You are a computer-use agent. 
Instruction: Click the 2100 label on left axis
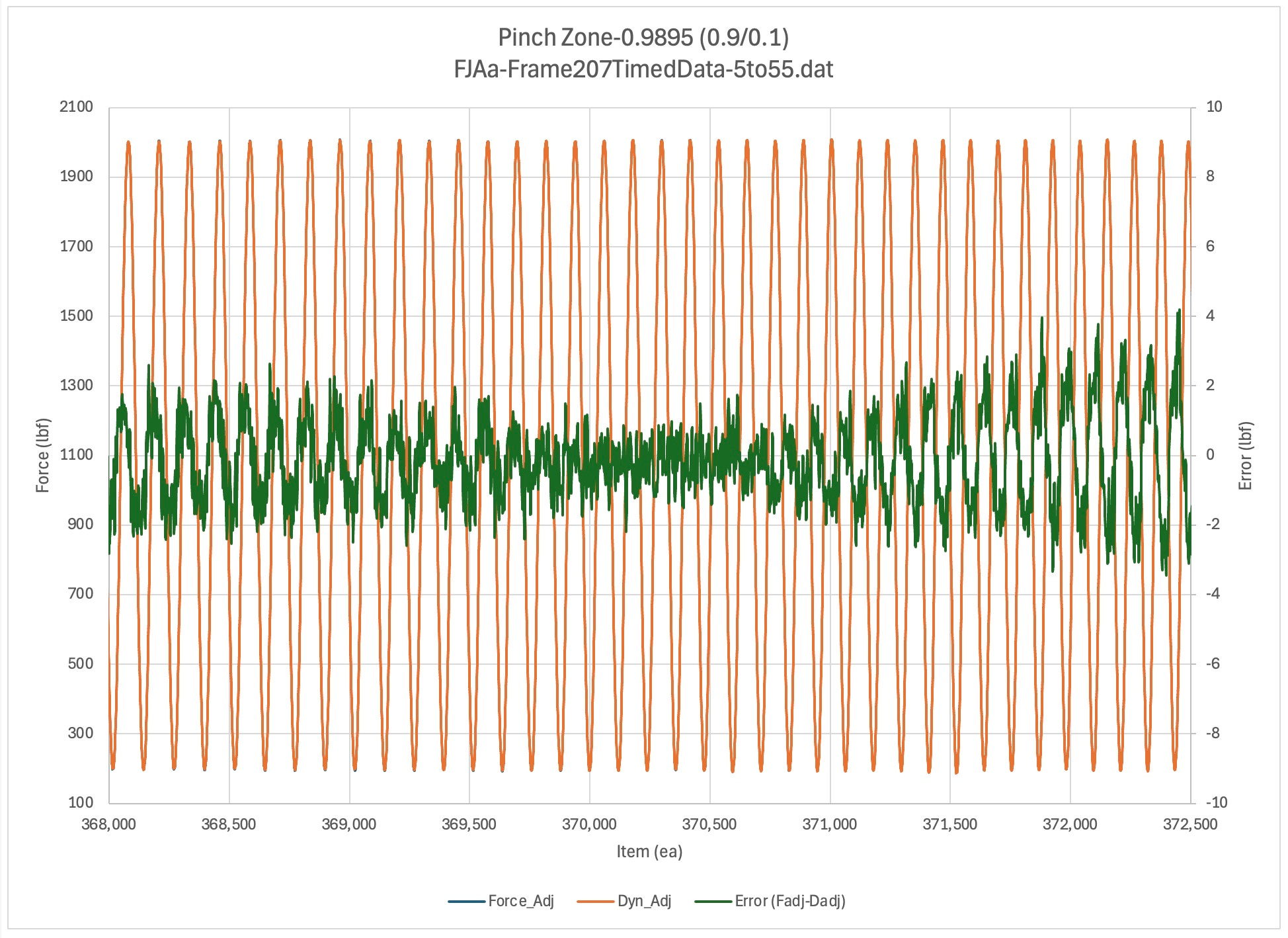[76, 107]
